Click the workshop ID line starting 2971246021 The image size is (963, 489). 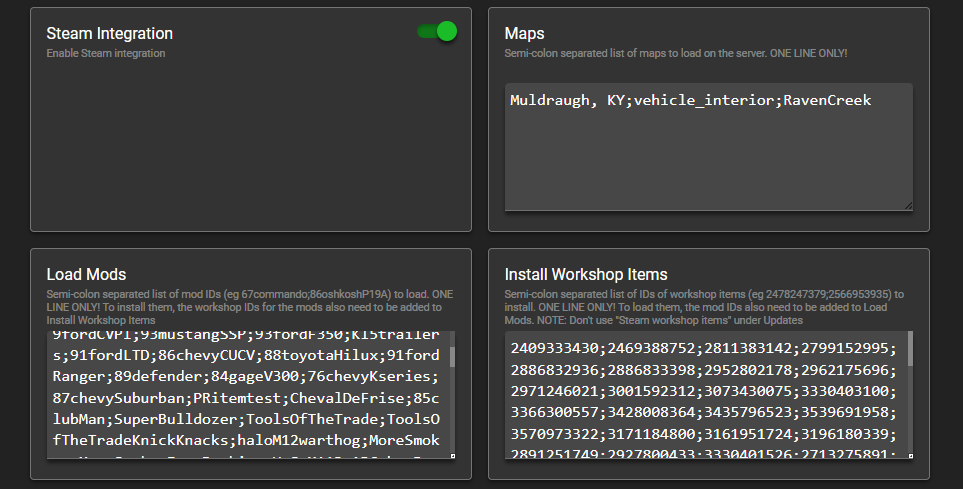pyautogui.click(x=703, y=391)
